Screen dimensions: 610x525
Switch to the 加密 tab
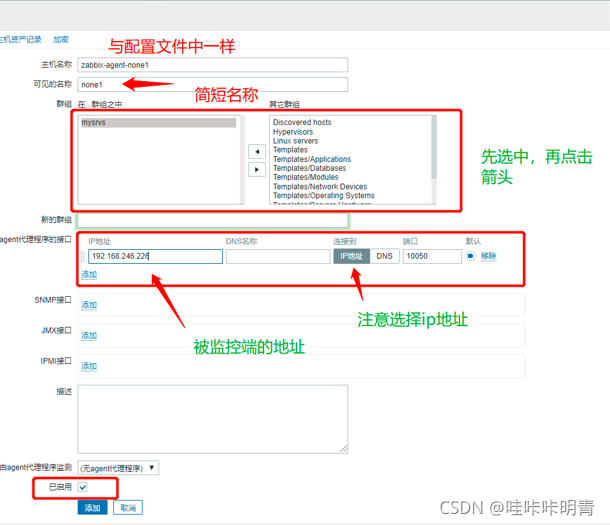point(61,39)
